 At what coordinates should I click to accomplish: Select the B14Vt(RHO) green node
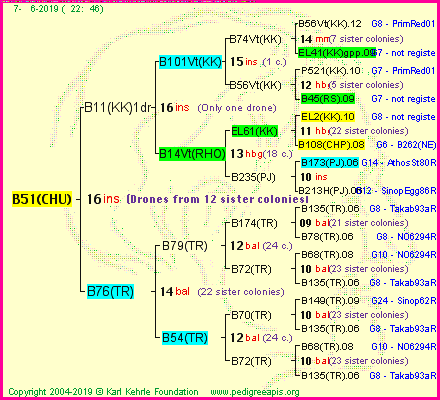click(192, 154)
